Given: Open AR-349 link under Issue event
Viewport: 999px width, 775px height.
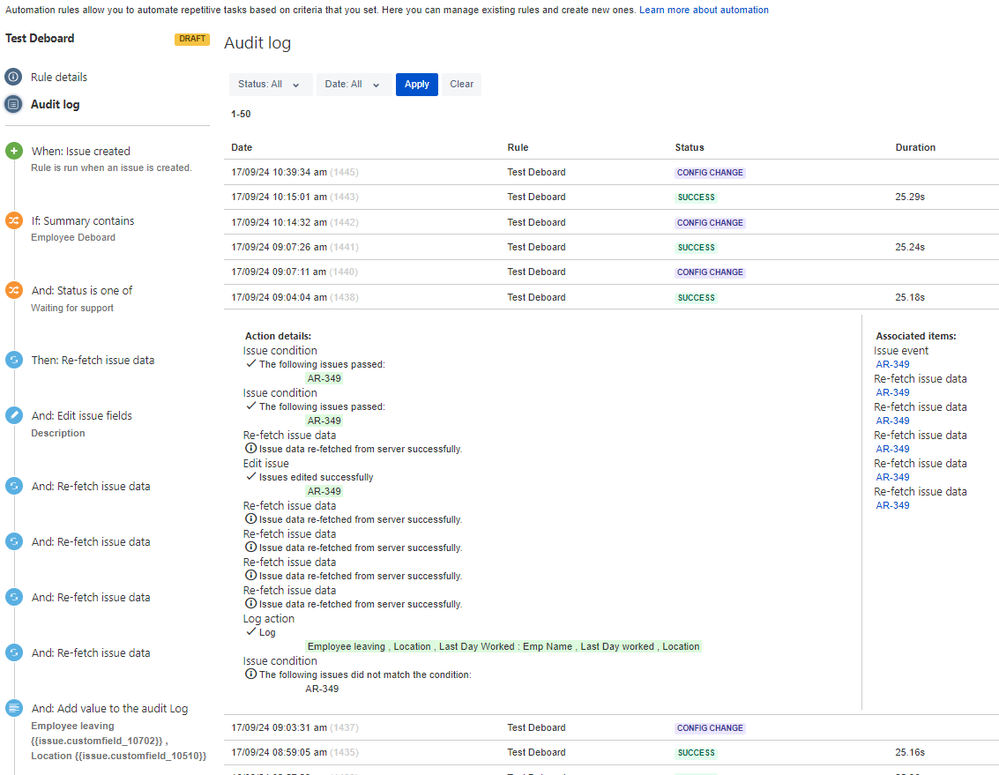Looking at the screenshot, I should tap(892, 365).
